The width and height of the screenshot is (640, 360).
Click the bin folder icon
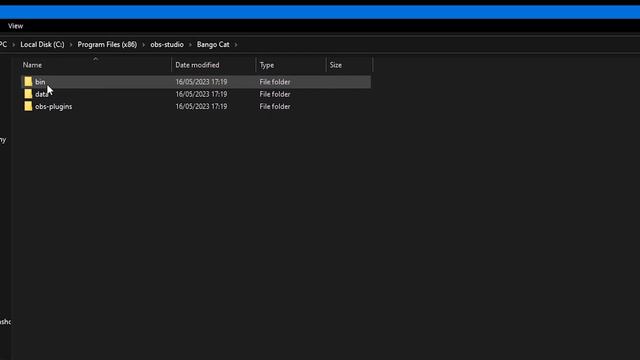28,82
